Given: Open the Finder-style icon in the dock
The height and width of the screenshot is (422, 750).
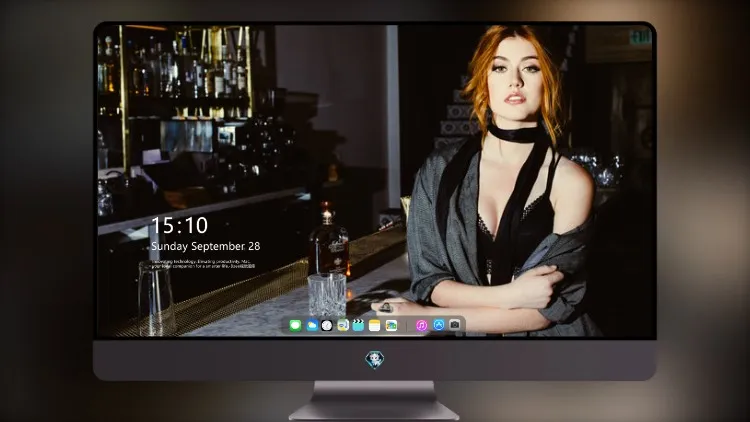Looking at the screenshot, I should (342, 325).
